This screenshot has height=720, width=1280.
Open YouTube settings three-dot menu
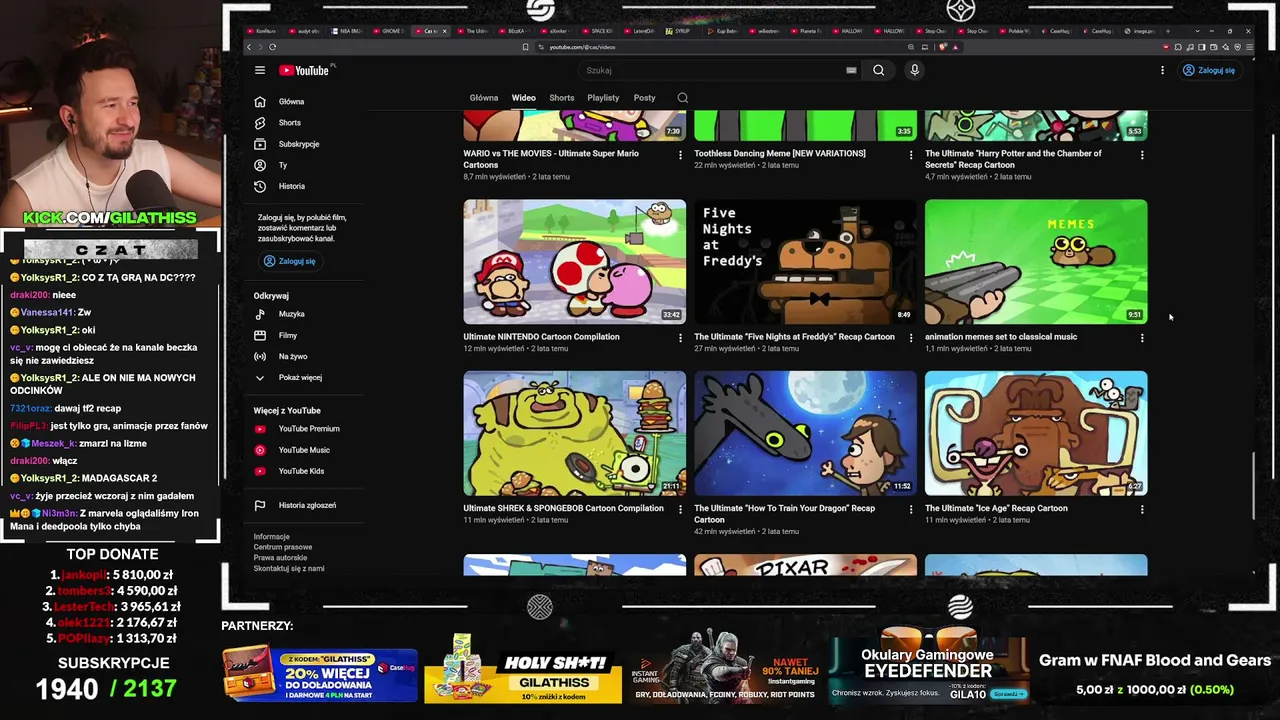[1162, 70]
